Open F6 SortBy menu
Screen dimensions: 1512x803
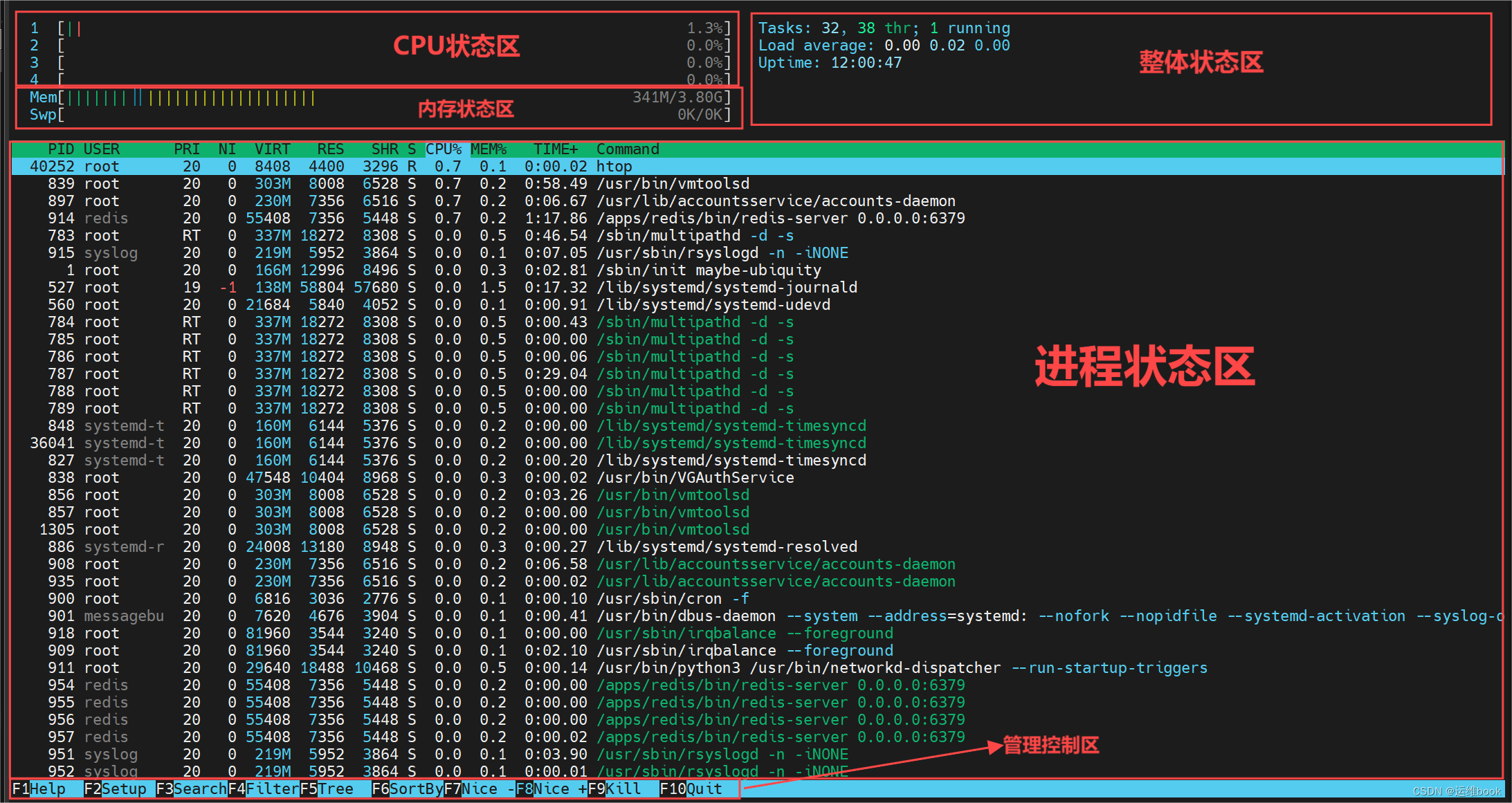pyautogui.click(x=408, y=789)
